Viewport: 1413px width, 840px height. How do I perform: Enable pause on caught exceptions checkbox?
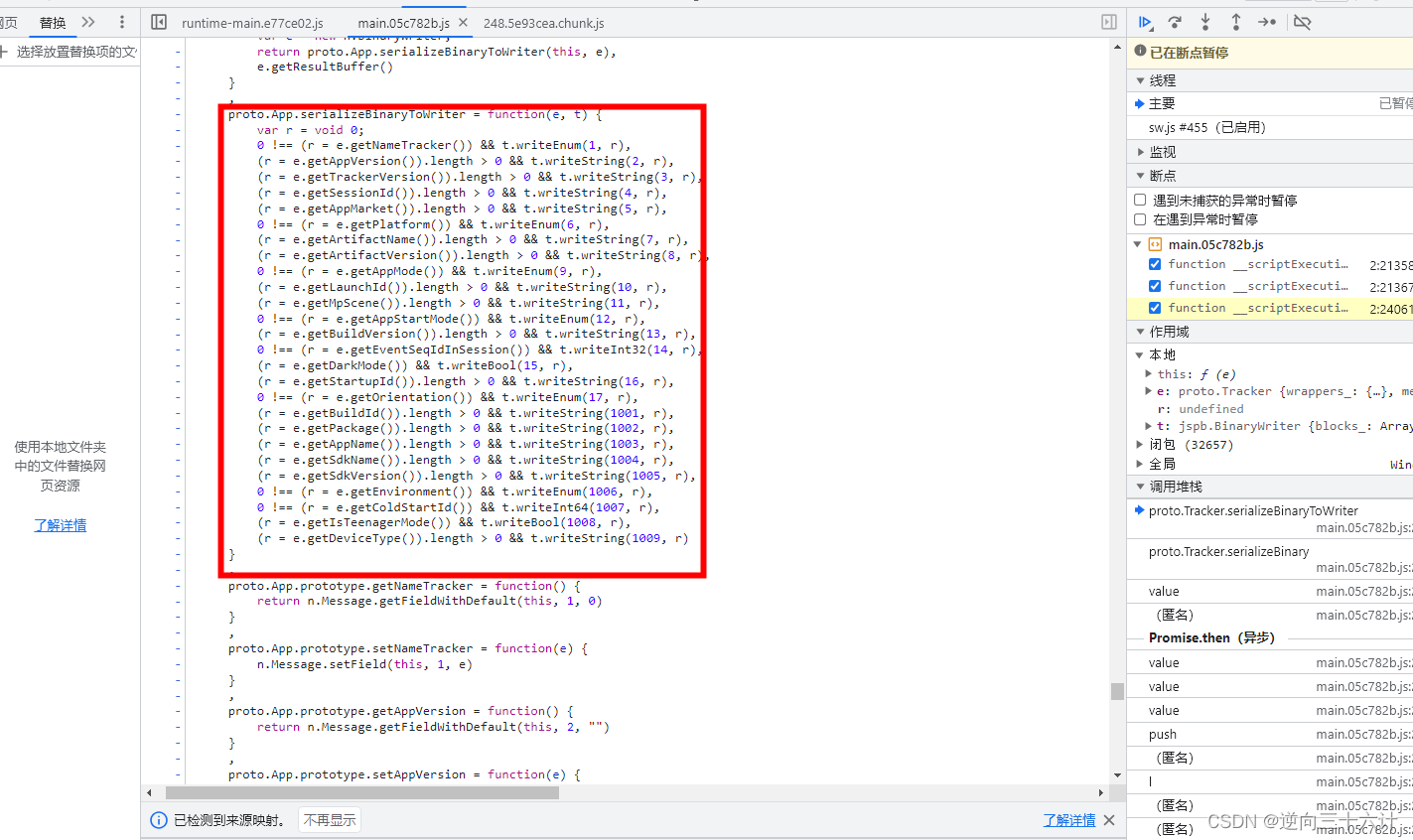pyautogui.click(x=1140, y=219)
